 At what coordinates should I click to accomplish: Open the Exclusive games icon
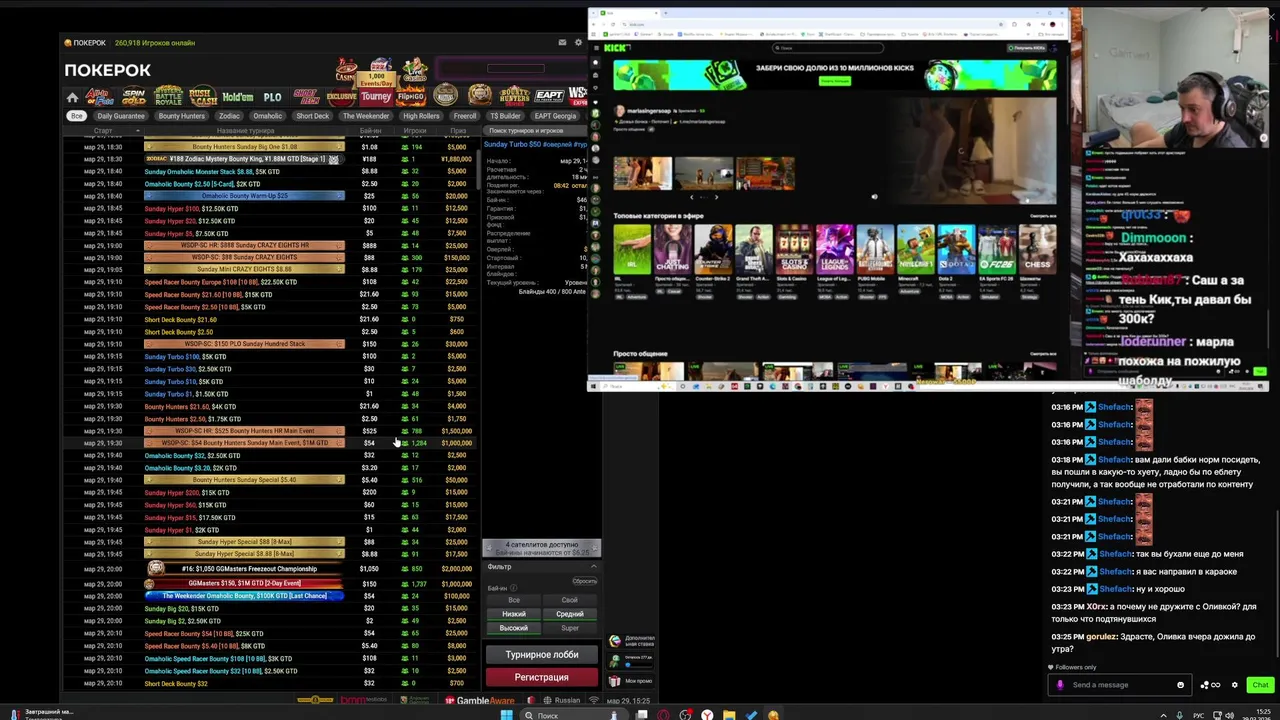[x=341, y=97]
